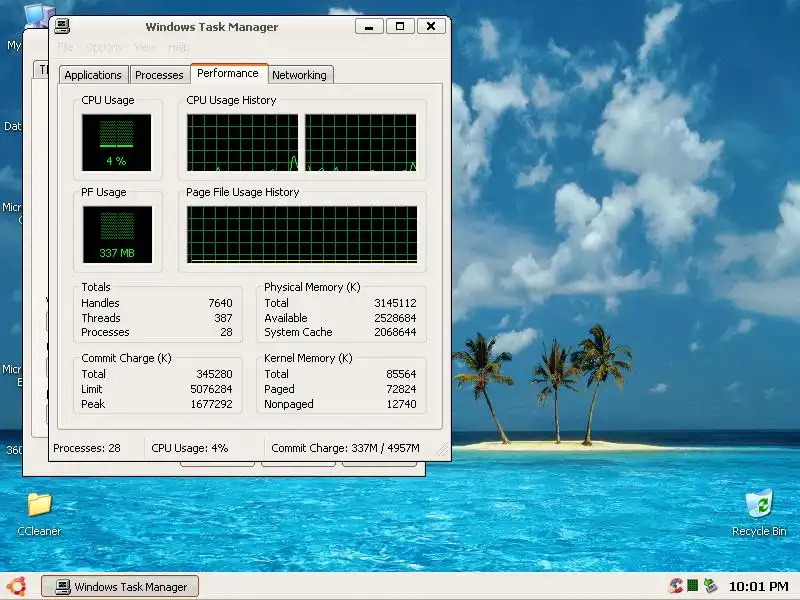Click Kernel Memory Nonpaged value 12740
The image size is (800, 600).
pos(402,404)
